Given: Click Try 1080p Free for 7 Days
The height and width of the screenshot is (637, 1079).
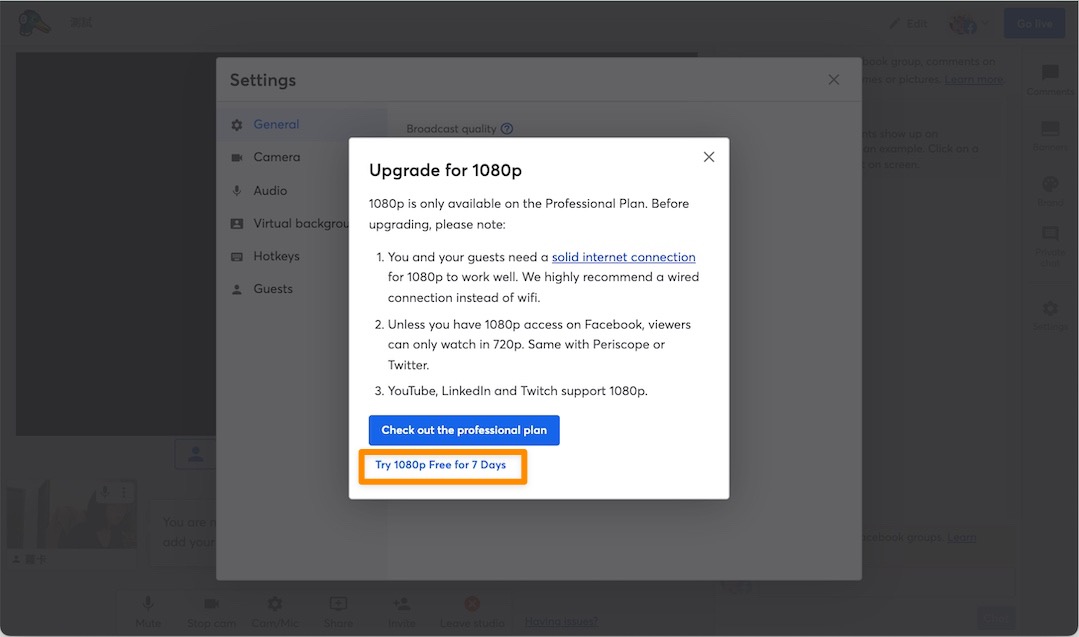Looking at the screenshot, I should [x=440, y=465].
